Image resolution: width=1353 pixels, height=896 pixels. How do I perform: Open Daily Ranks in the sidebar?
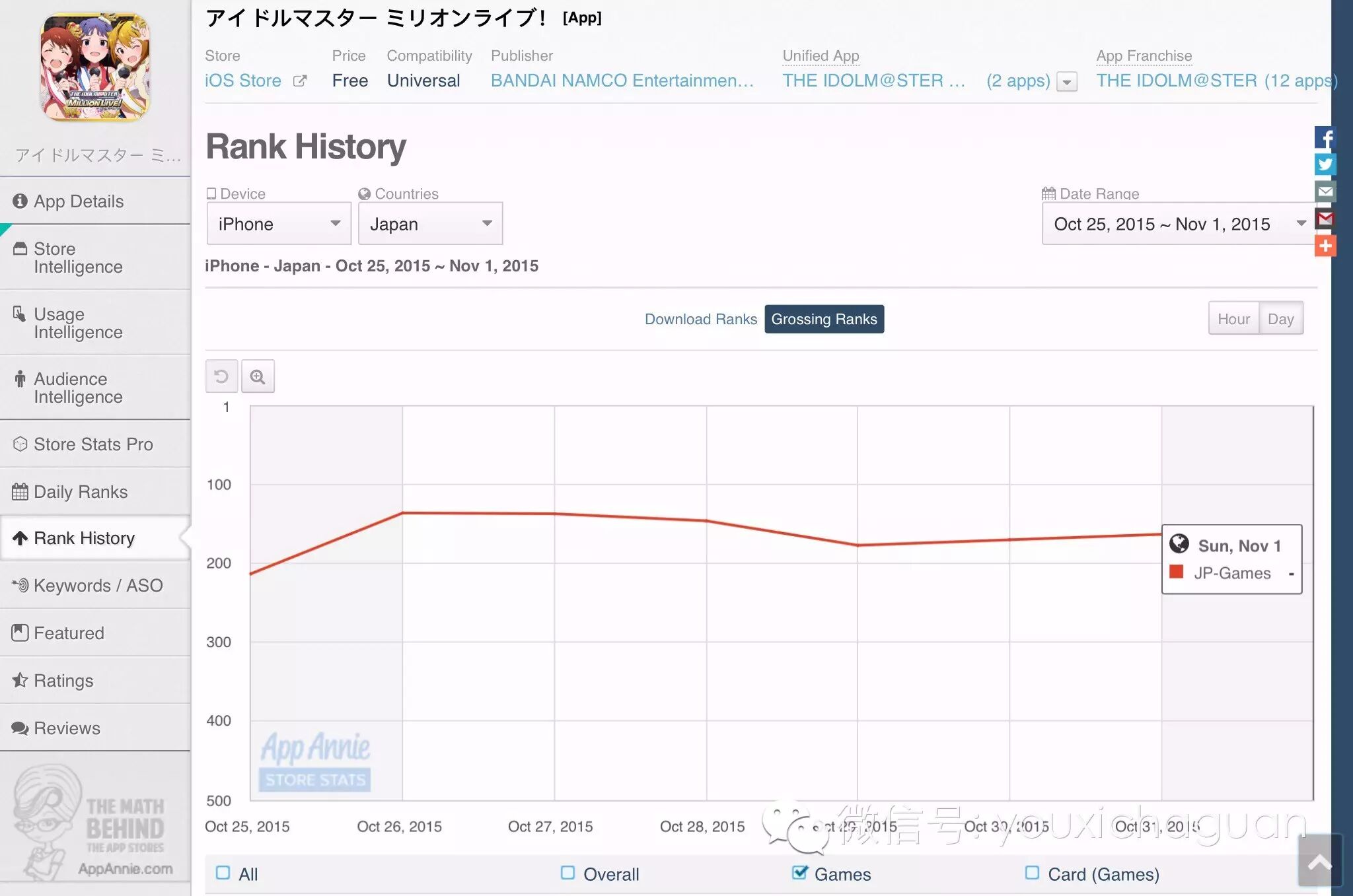81,492
